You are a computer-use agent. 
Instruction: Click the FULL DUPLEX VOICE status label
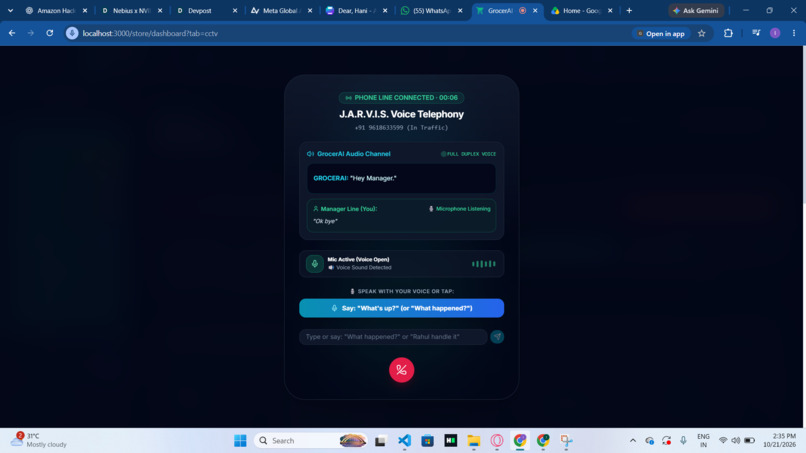(x=468, y=154)
